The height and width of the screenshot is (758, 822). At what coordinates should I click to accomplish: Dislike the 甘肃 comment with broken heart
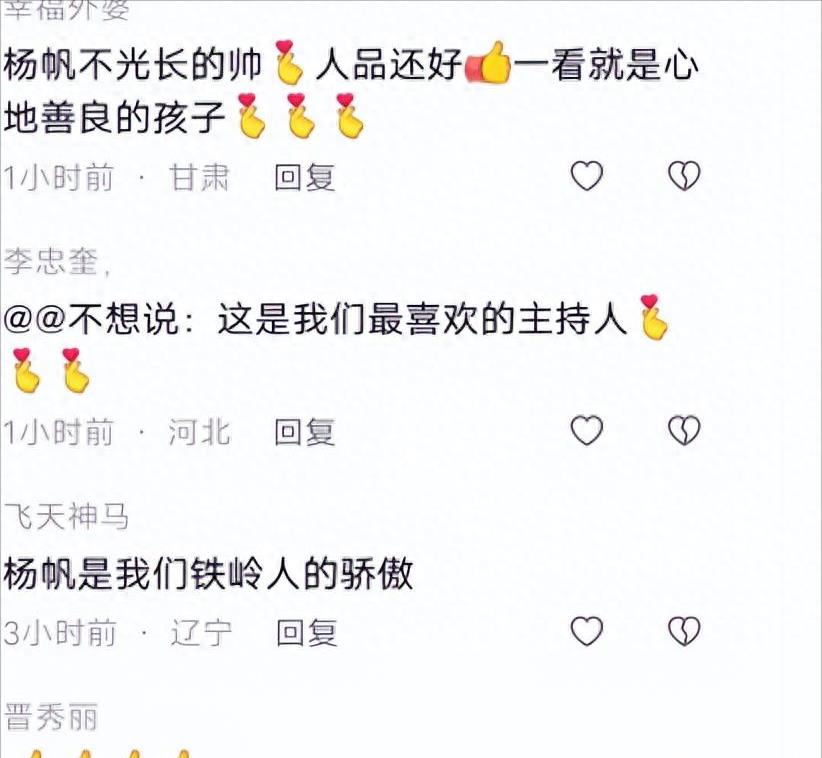(684, 176)
